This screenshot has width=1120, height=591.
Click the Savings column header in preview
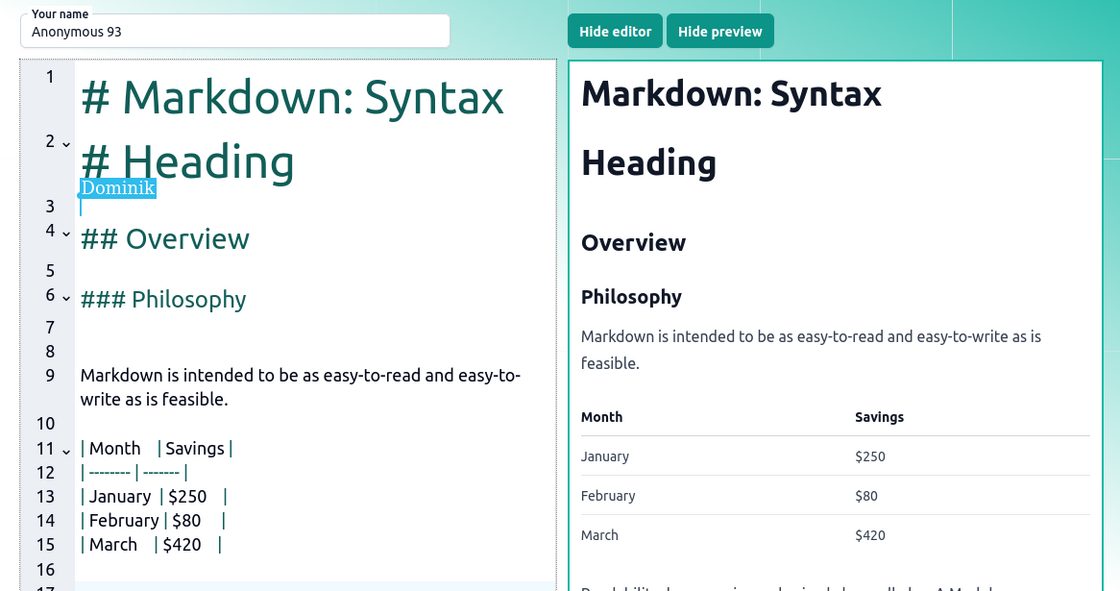point(879,417)
